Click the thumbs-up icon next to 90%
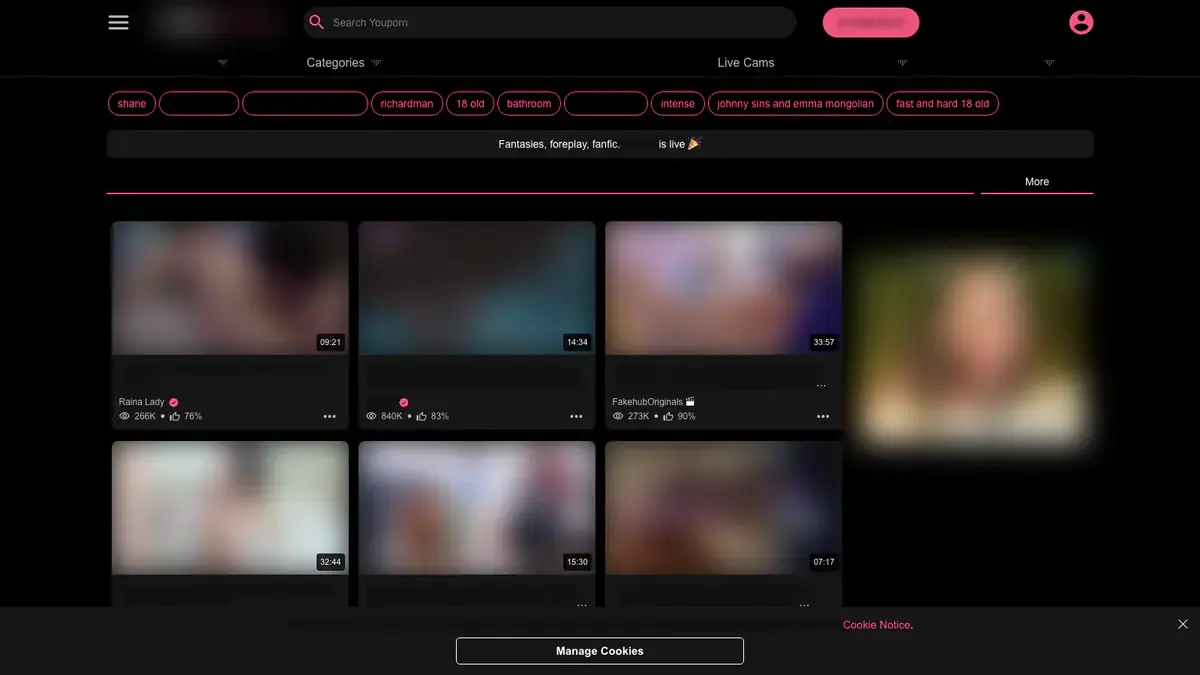This screenshot has height=675, width=1200. pos(668,416)
